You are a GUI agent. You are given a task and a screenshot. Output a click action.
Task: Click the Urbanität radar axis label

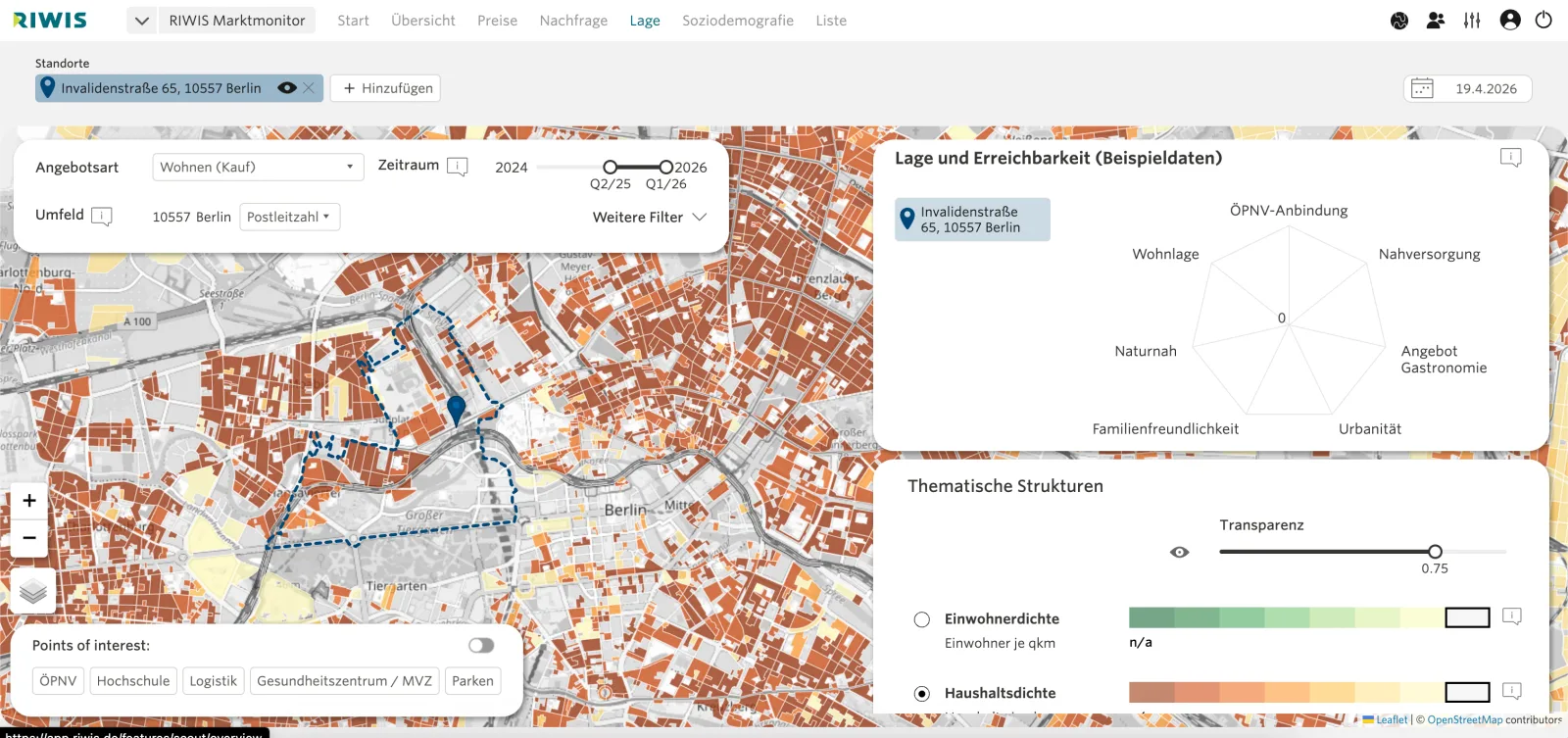[x=1370, y=429]
